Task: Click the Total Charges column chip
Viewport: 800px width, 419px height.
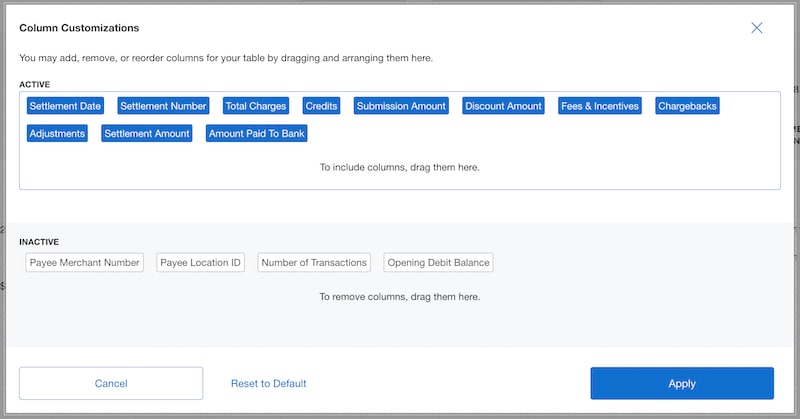Action: pyautogui.click(x=255, y=106)
